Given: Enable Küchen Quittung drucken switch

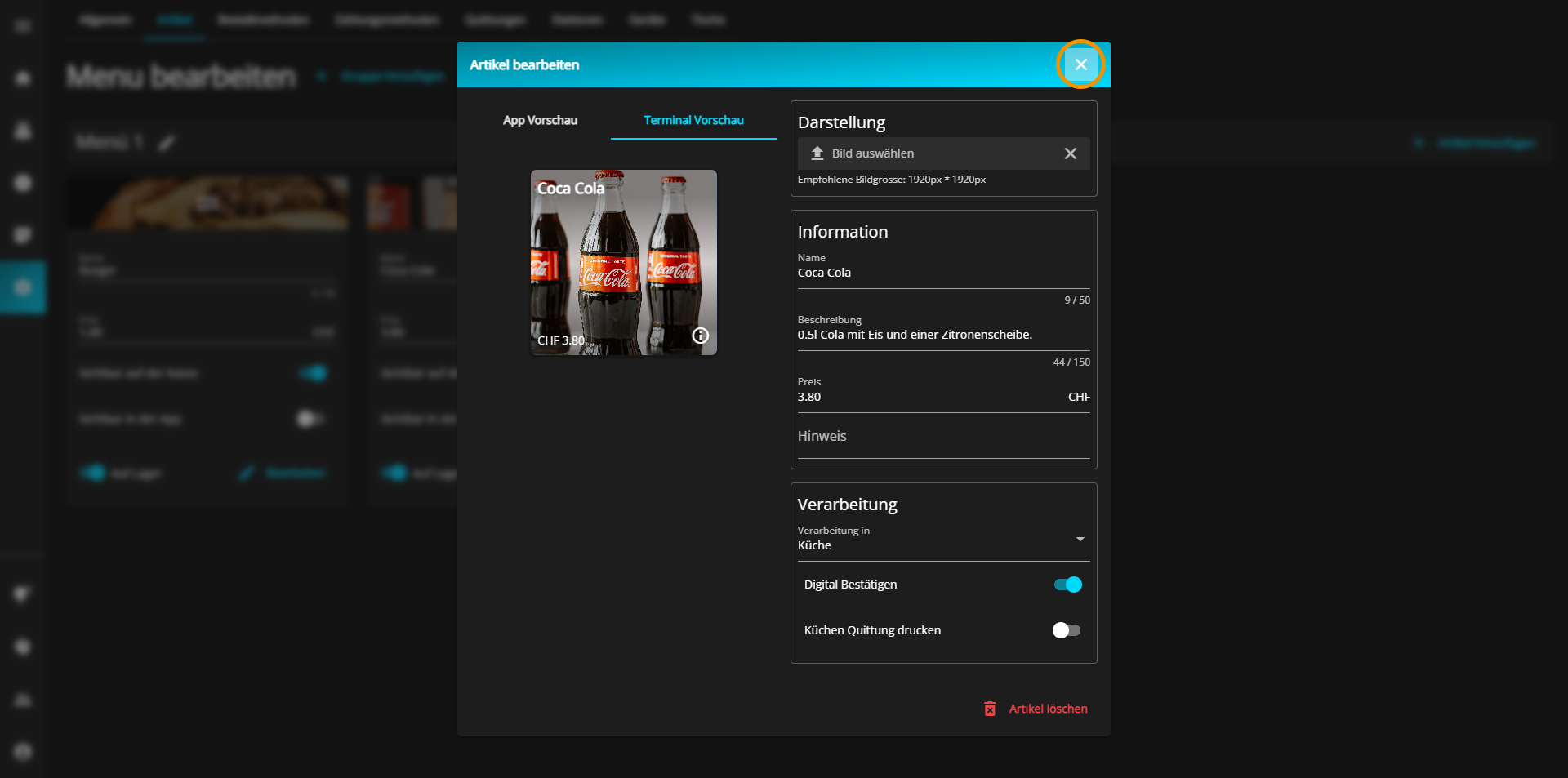Looking at the screenshot, I should coord(1067,630).
